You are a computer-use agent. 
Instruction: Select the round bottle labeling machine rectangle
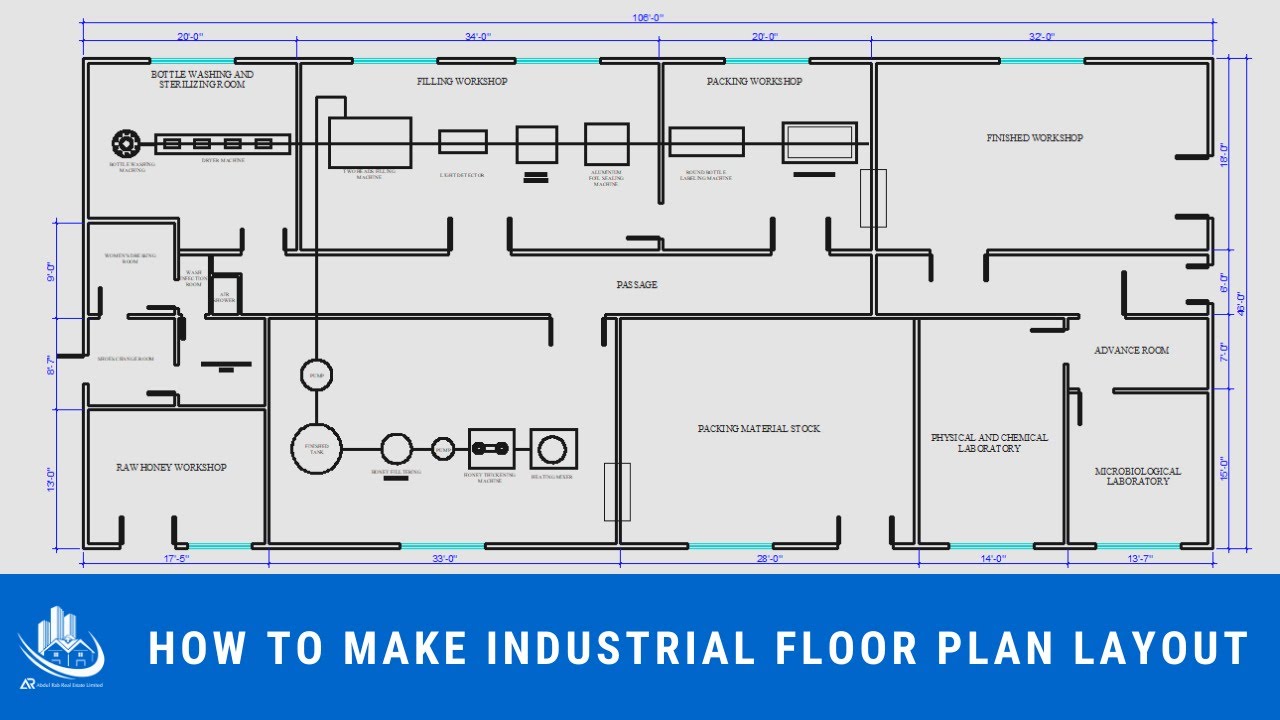click(707, 142)
